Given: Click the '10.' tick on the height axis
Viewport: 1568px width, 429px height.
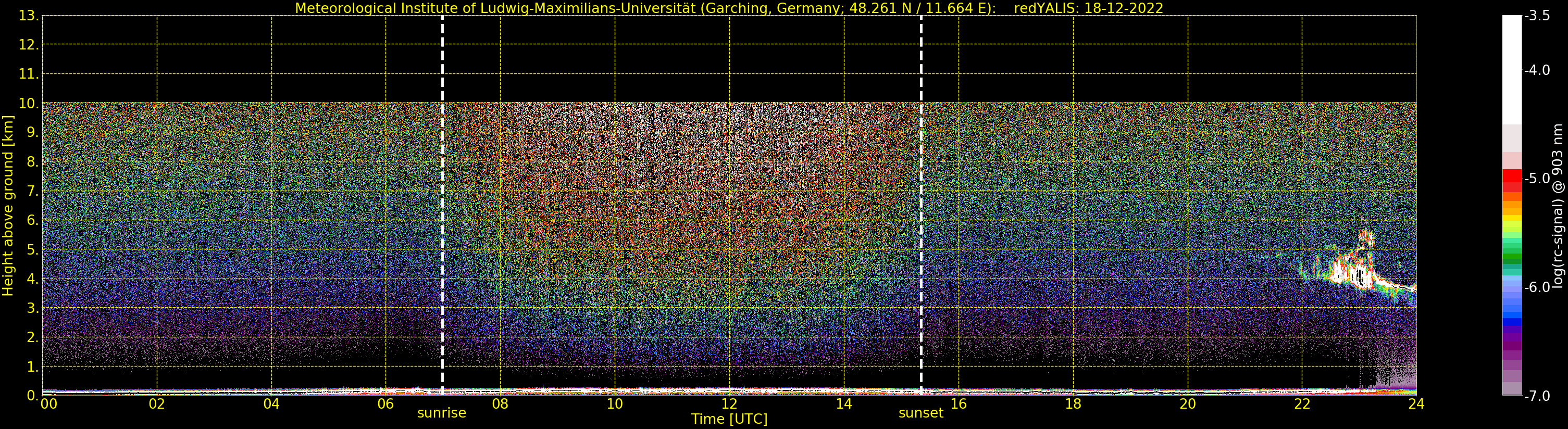Looking at the screenshot, I should click(29, 104).
